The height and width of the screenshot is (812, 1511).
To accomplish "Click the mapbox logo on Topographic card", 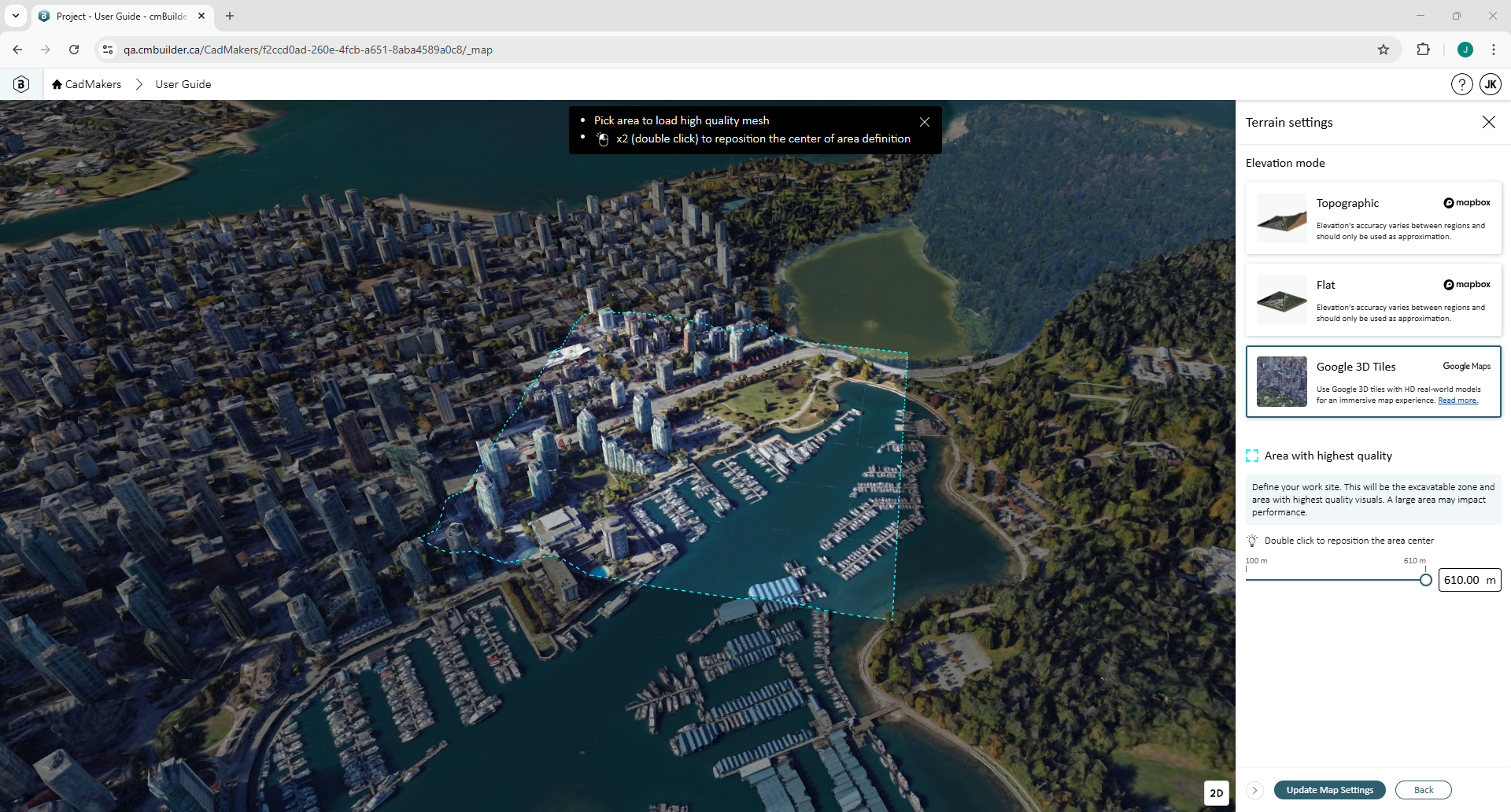I will point(1467,203).
